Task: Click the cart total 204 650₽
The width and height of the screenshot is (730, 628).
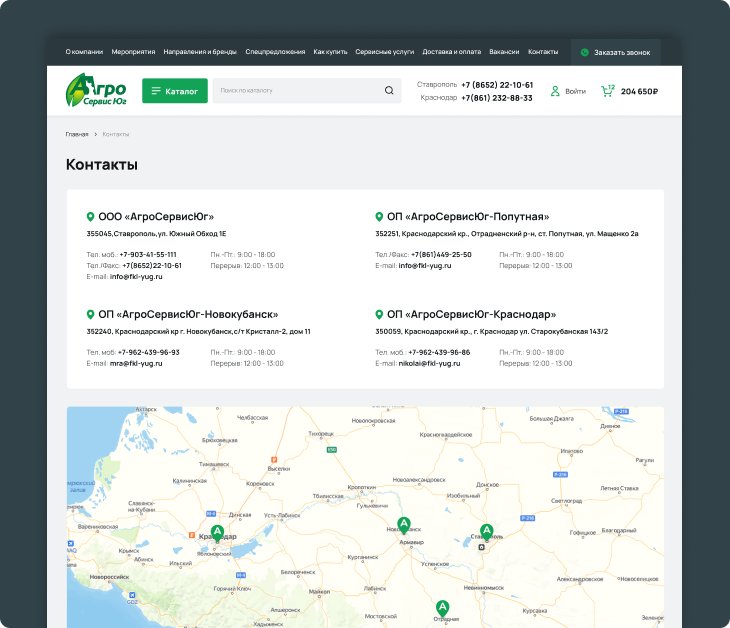Action: [x=639, y=91]
